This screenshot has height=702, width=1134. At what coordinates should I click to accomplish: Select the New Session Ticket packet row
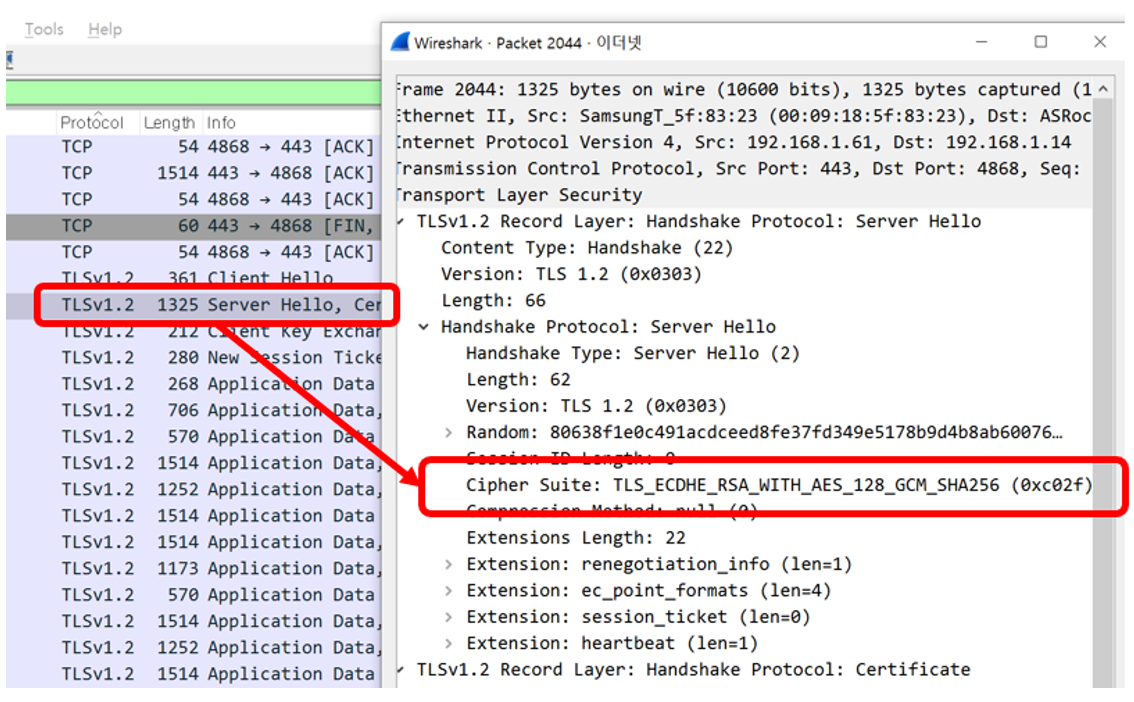tap(200, 357)
